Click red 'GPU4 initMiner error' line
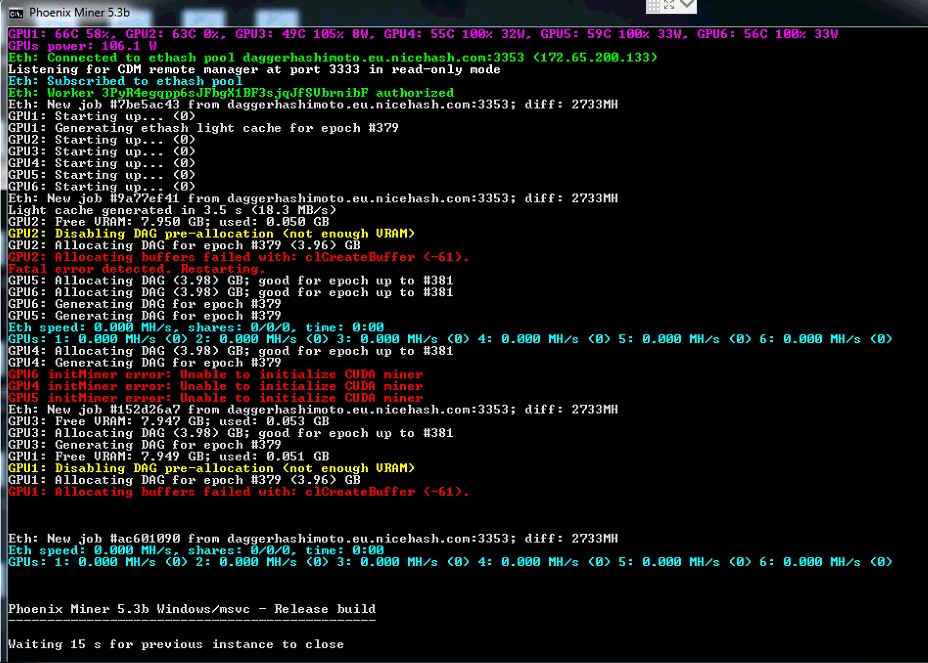The image size is (928, 663). coord(215,386)
